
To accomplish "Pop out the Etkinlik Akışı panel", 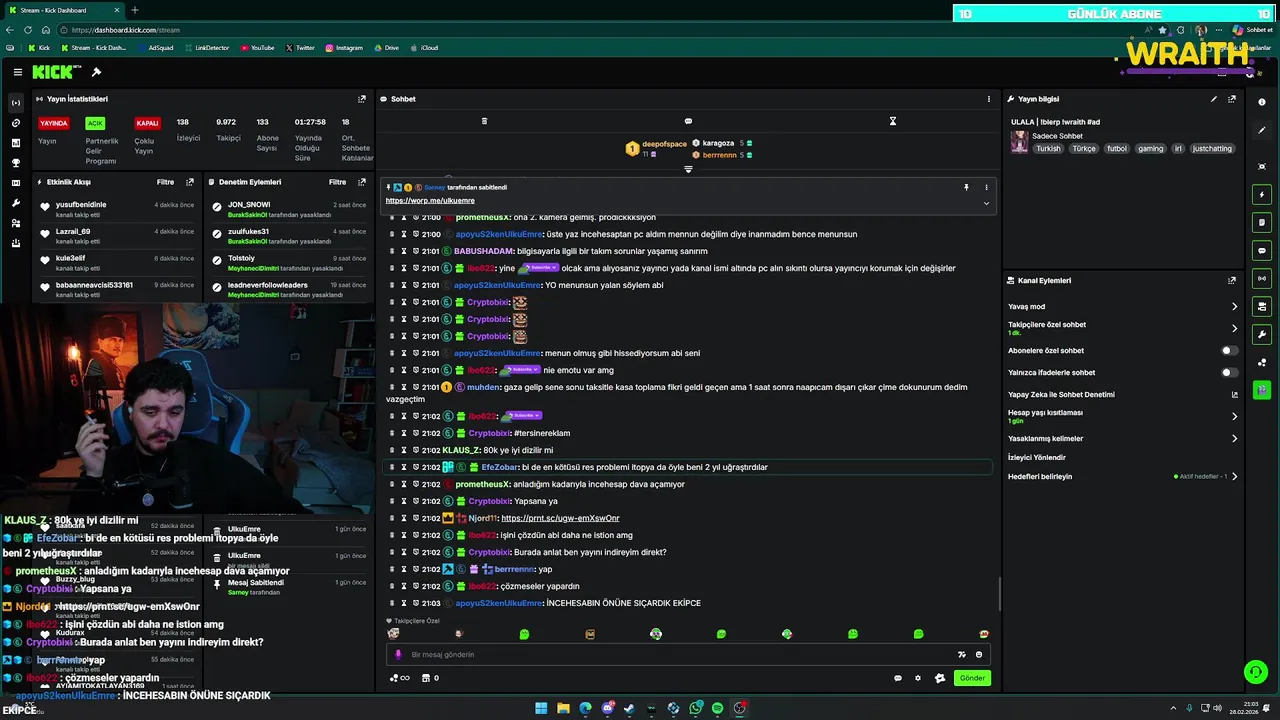I will pos(190,182).
